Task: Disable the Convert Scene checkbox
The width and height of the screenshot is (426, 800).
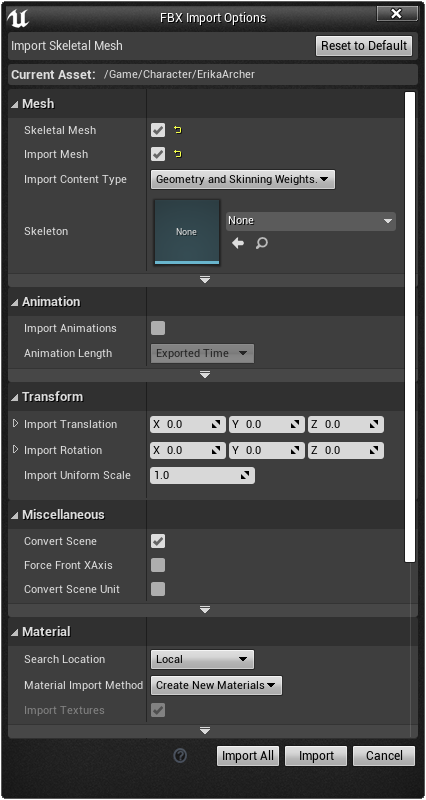Action: [x=158, y=541]
